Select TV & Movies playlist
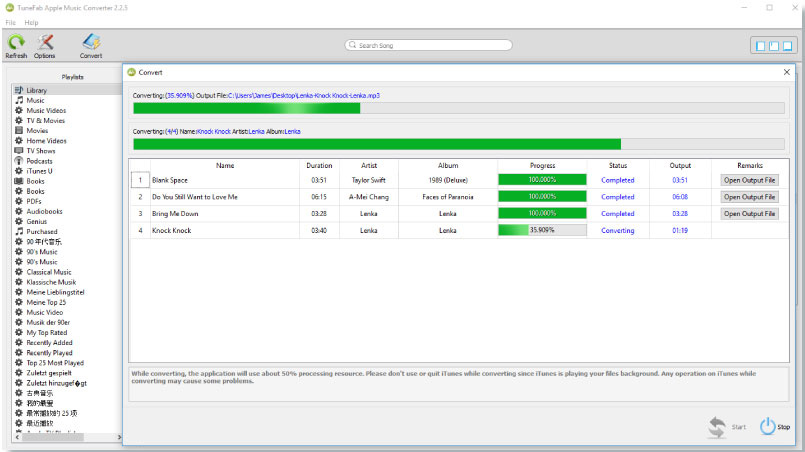Viewport: 805px width, 452px height. 46,121
